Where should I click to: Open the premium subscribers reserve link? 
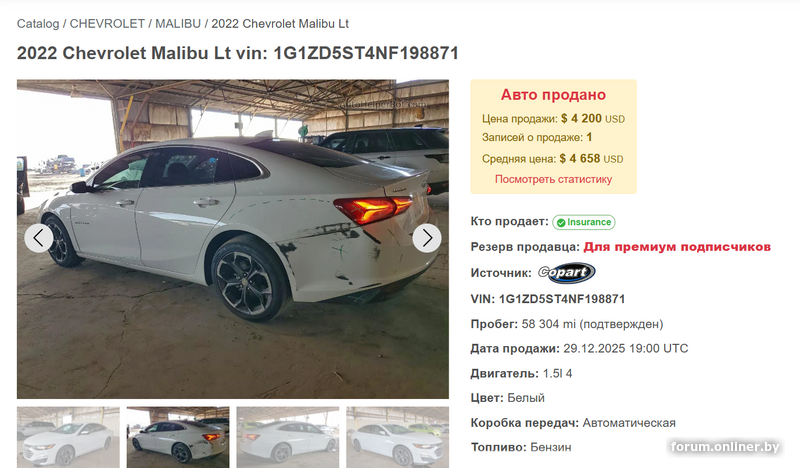click(x=677, y=247)
